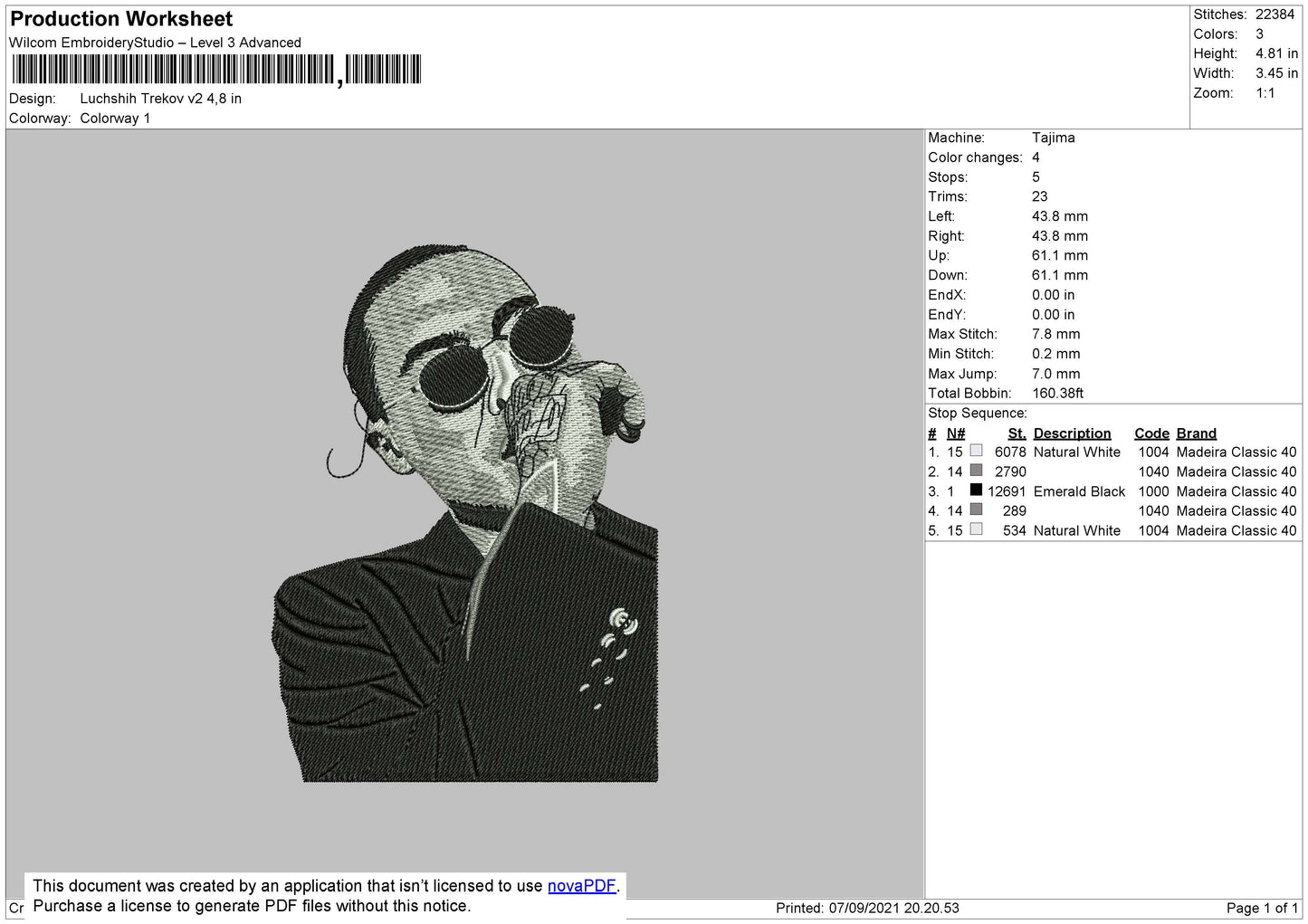The image size is (1308, 924).
Task: Click 'Natural White' in stop row 5
Action: tap(1077, 531)
